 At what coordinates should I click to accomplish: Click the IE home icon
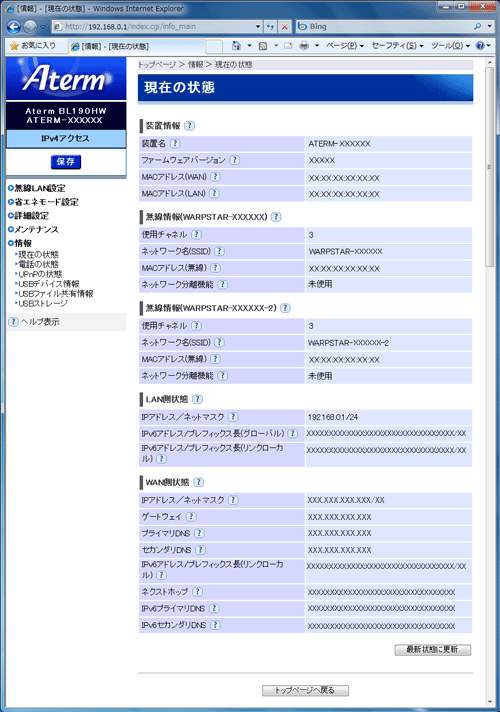(x=236, y=46)
